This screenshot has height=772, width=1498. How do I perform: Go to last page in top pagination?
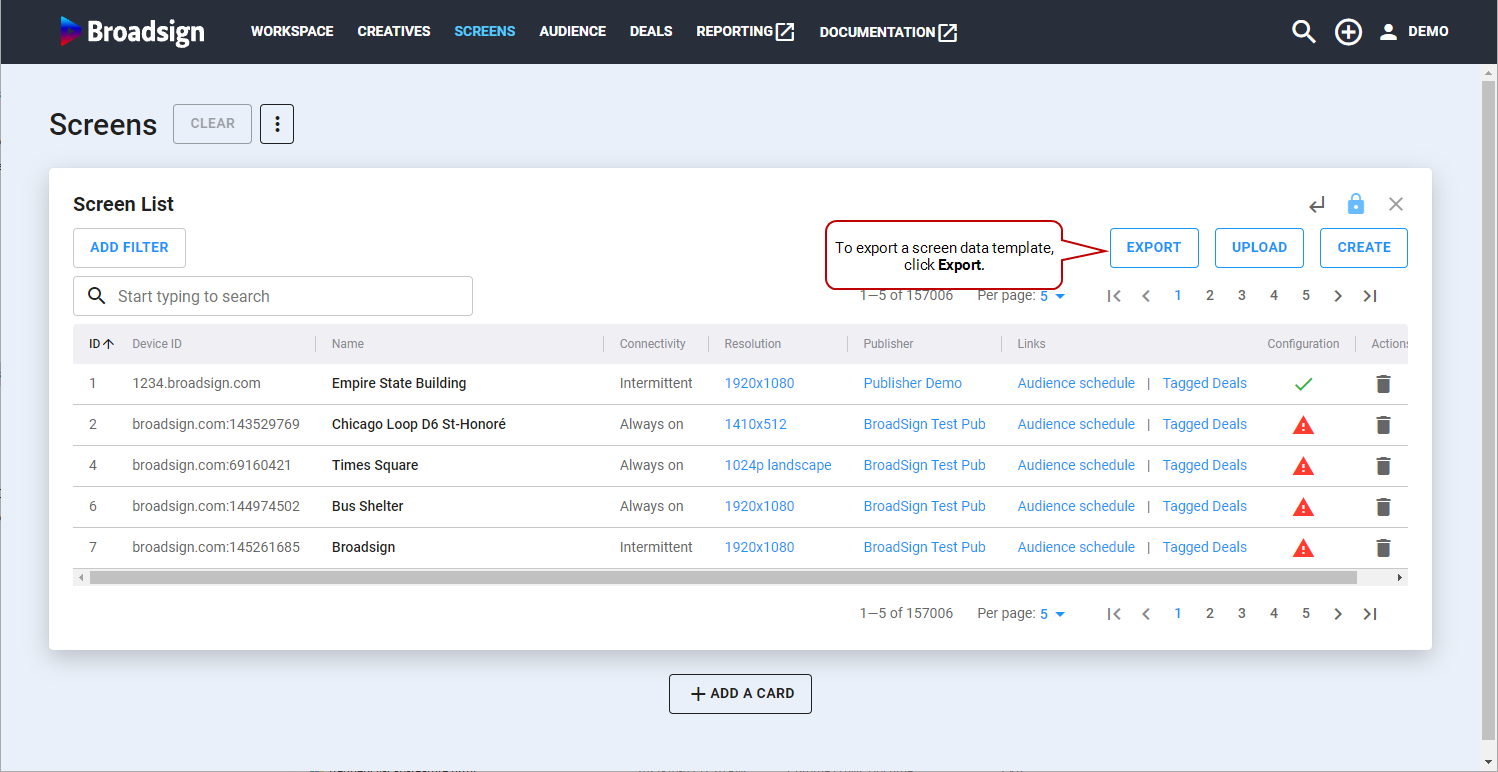click(1370, 296)
